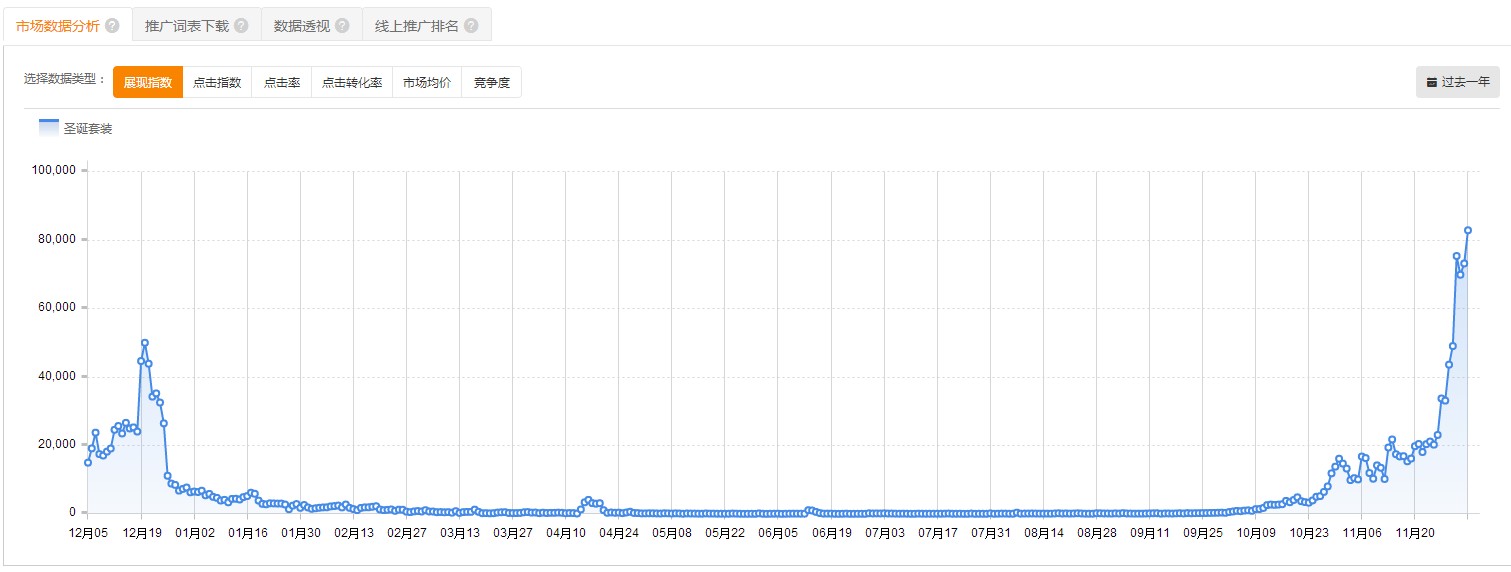Select 点击指数 data type

(217, 82)
